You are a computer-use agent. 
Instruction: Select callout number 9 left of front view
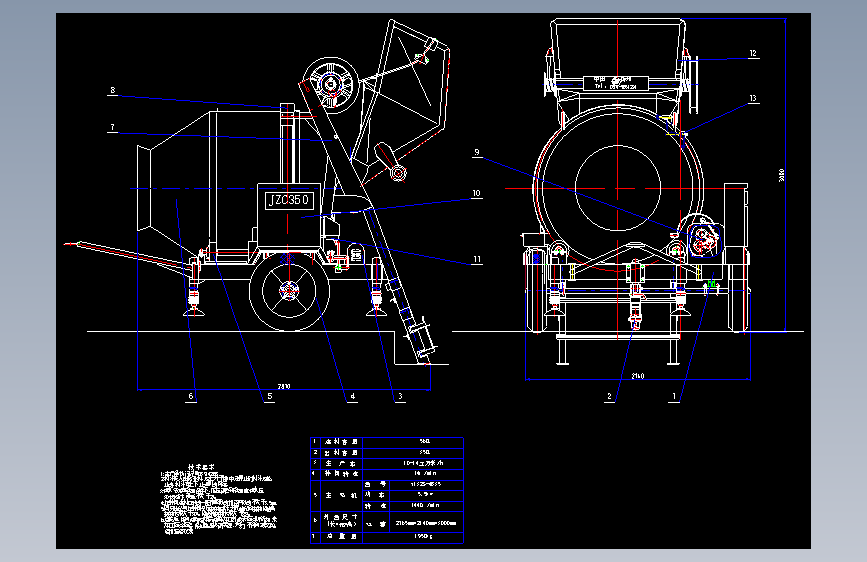coord(477,152)
